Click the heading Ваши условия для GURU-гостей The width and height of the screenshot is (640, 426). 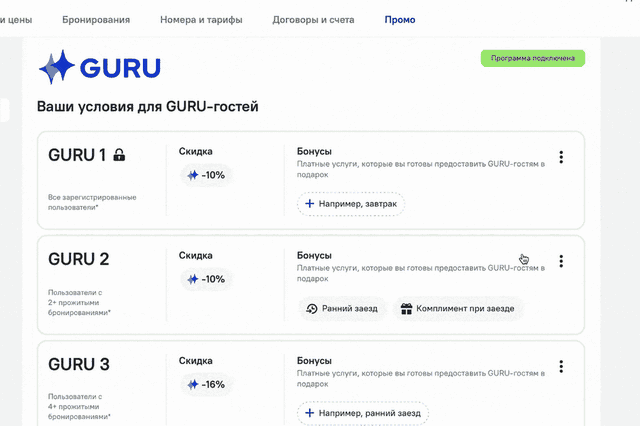click(148, 106)
